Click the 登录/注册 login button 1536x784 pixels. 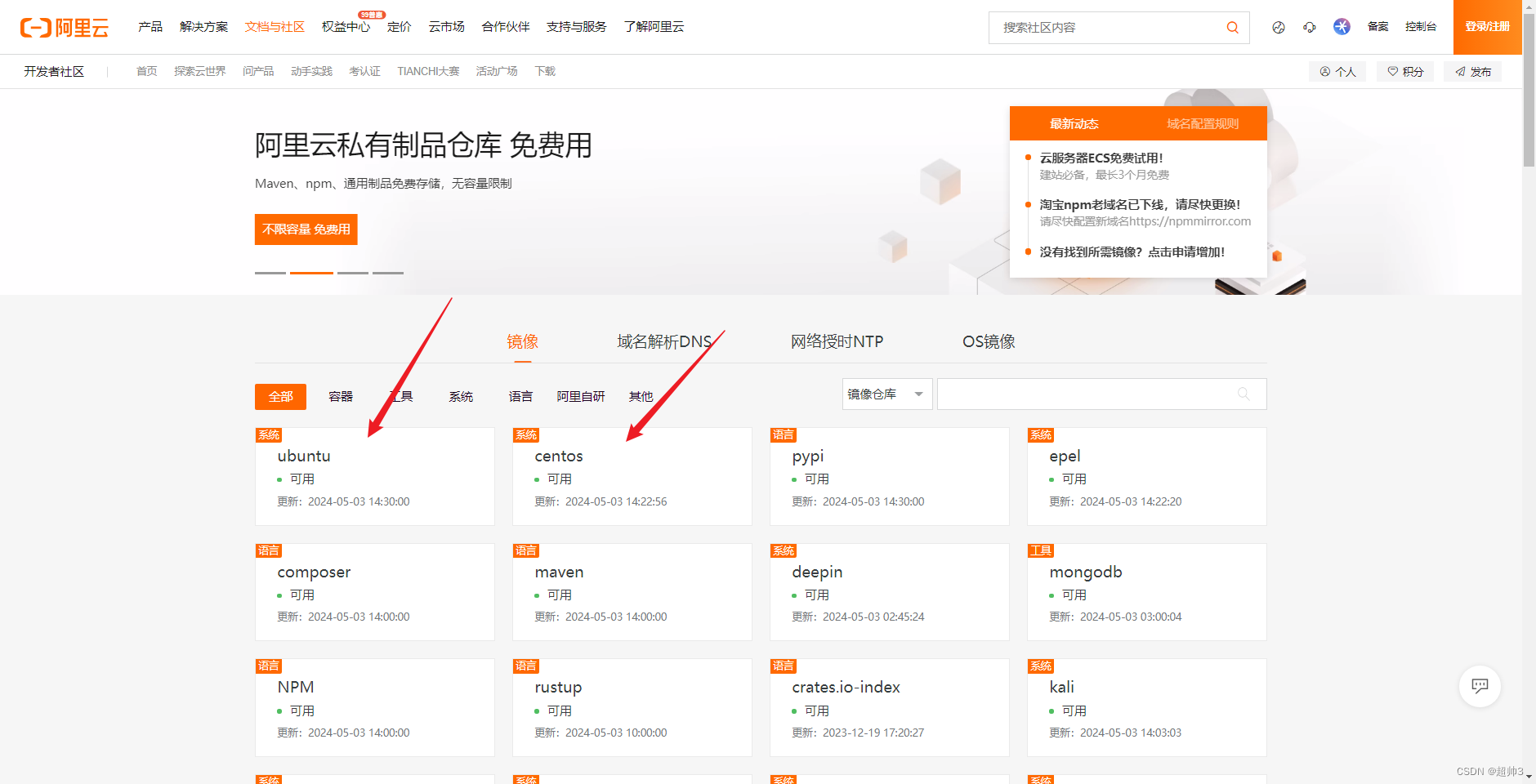(x=1487, y=27)
